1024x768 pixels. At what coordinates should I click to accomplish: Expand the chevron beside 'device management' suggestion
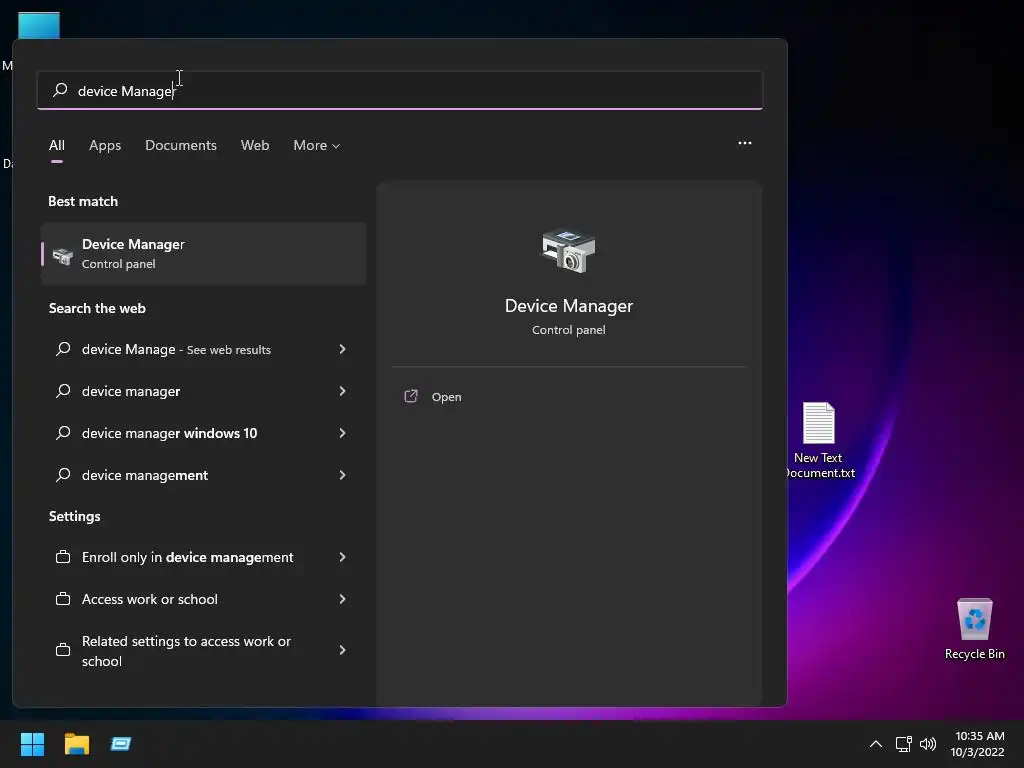click(x=342, y=475)
